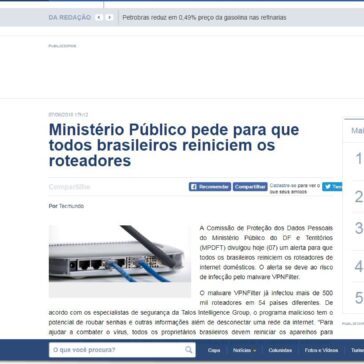Click the 'Por Tecmundo' author byline

coord(66,206)
